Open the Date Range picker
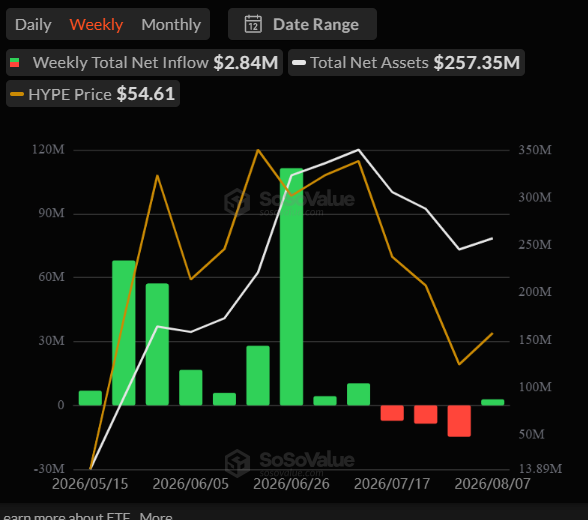The width and height of the screenshot is (588, 520). (x=302, y=24)
